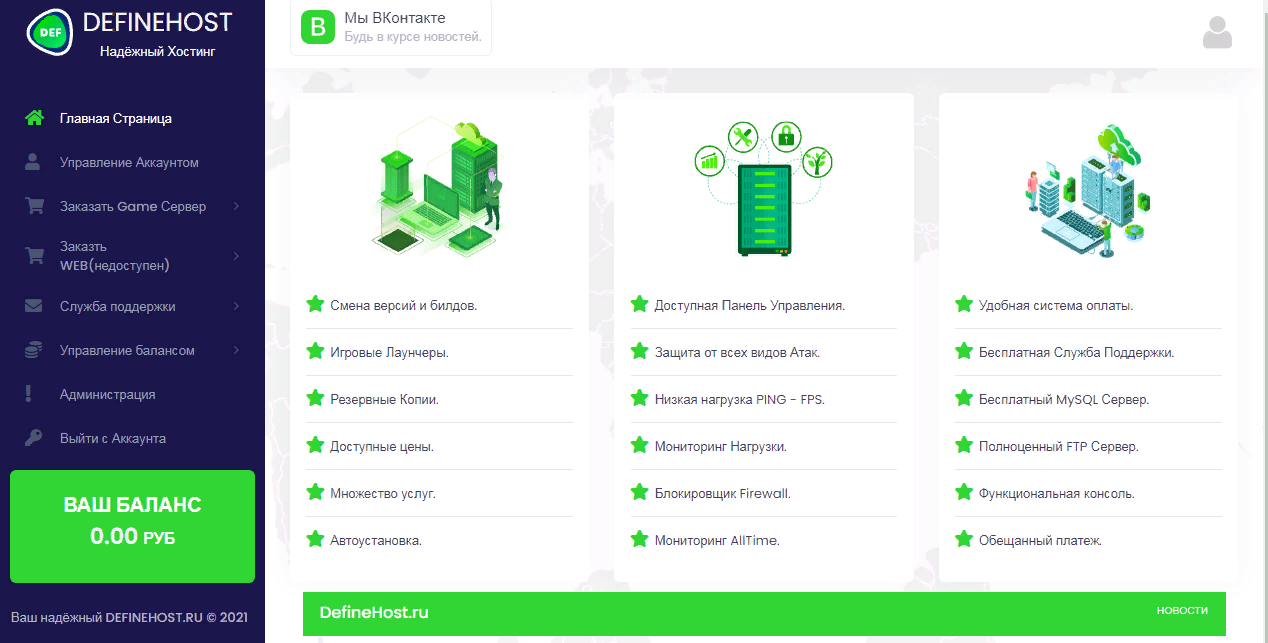Viewport: 1268px width, 643px height.
Task: Expand the Заказать Game Сервер submenu arrow
Action: (236, 206)
